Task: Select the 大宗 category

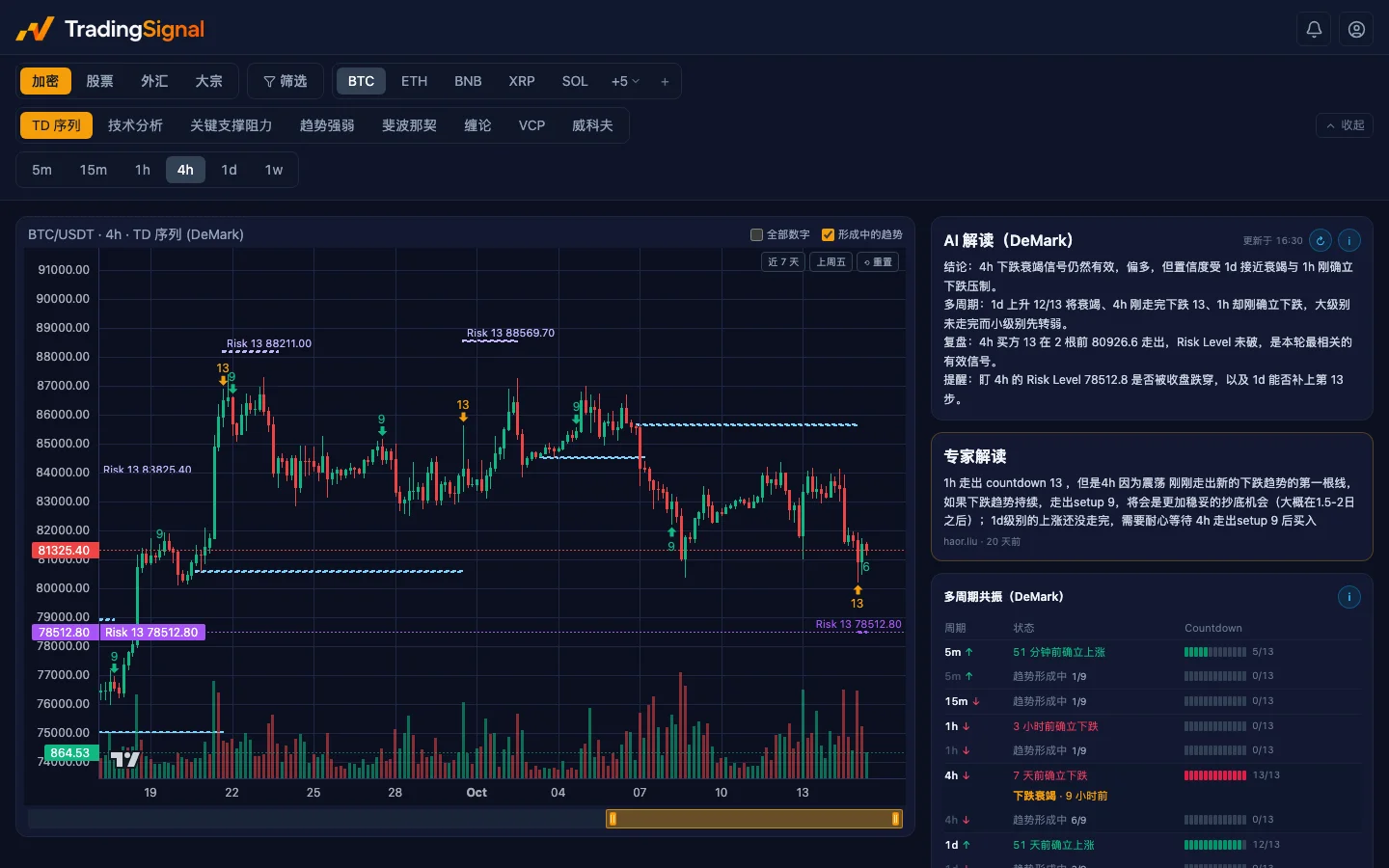Action: pyautogui.click(x=208, y=81)
